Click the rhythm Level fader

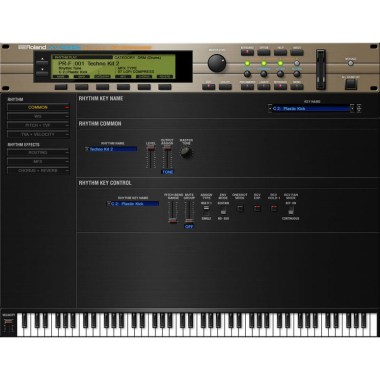click(151, 157)
